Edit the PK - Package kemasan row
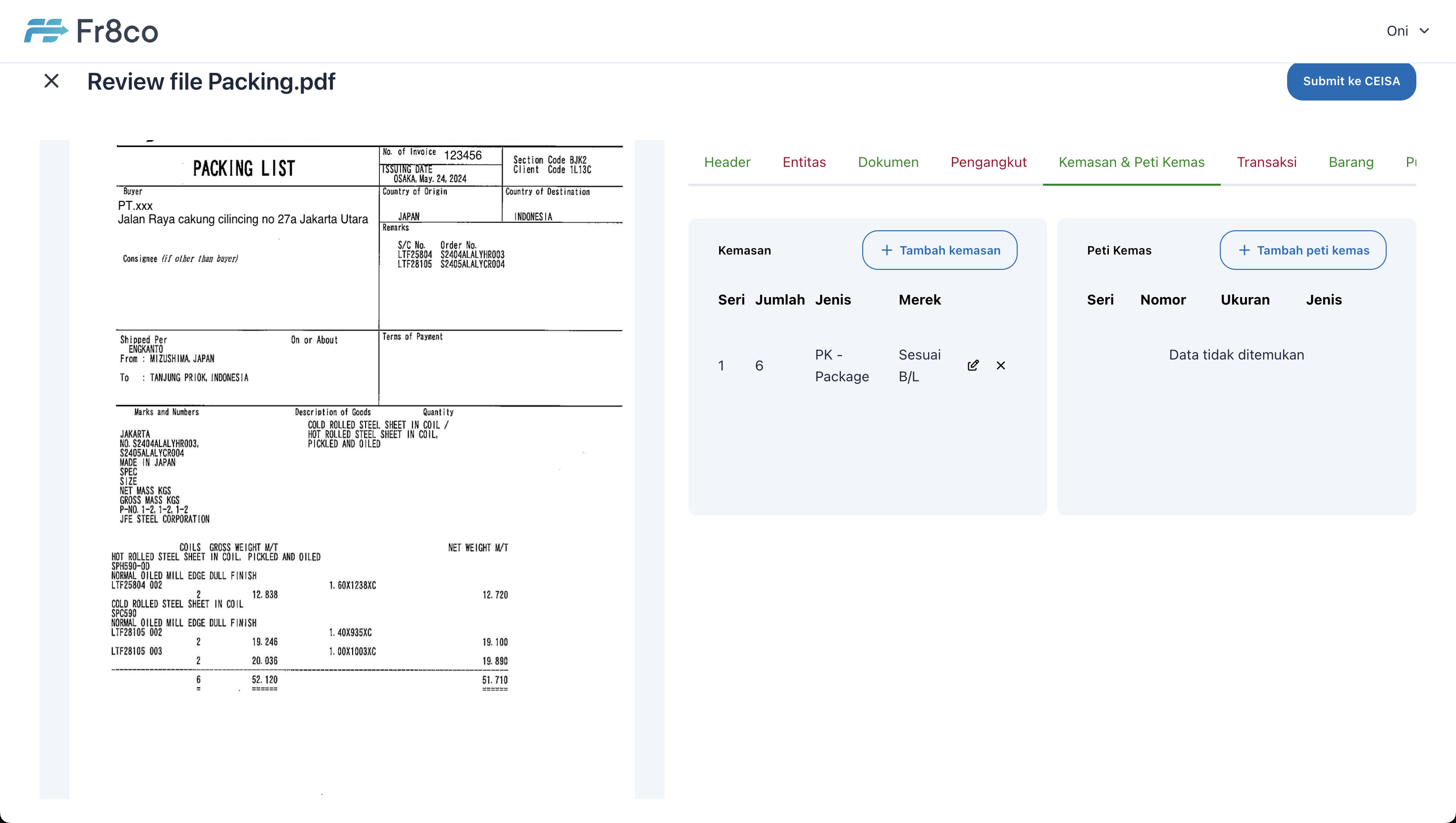The height and width of the screenshot is (823, 1456). [973, 365]
